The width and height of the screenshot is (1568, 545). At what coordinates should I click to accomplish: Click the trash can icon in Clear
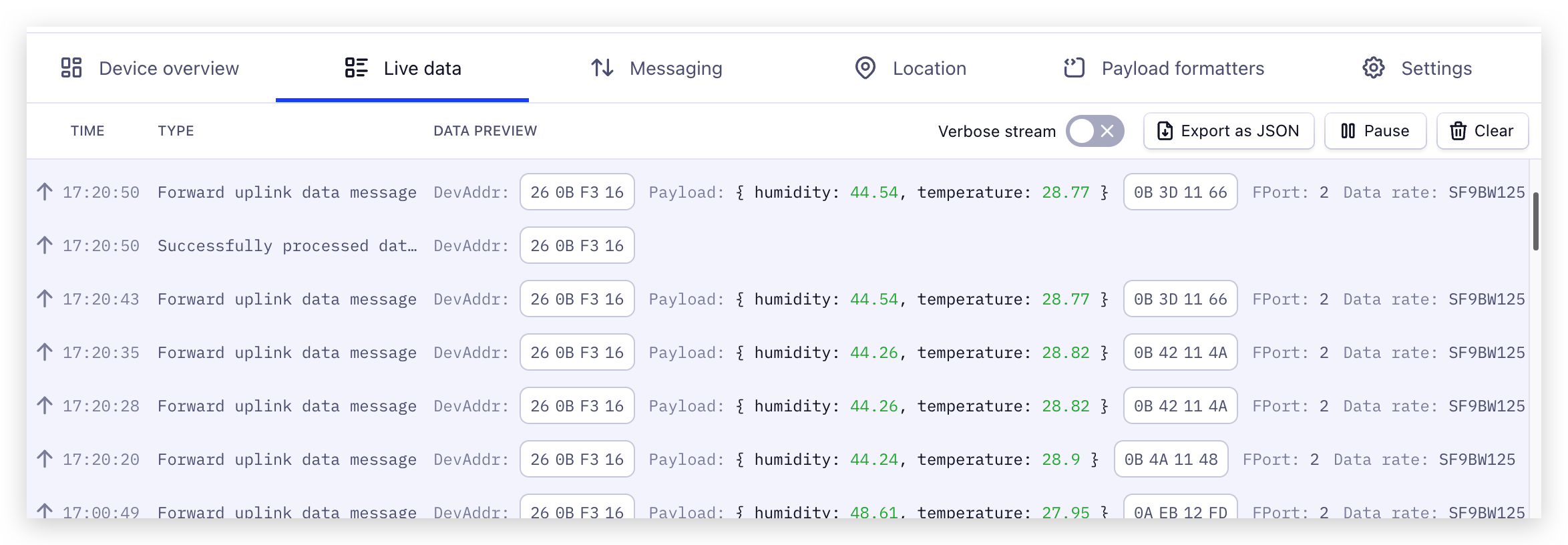click(1458, 131)
